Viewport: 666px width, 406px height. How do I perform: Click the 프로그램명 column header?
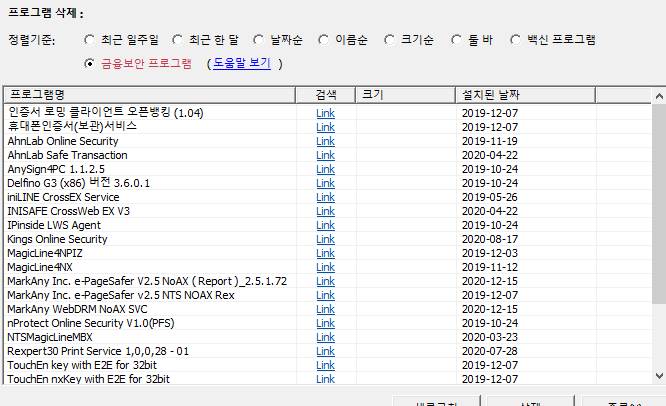(x=150, y=95)
